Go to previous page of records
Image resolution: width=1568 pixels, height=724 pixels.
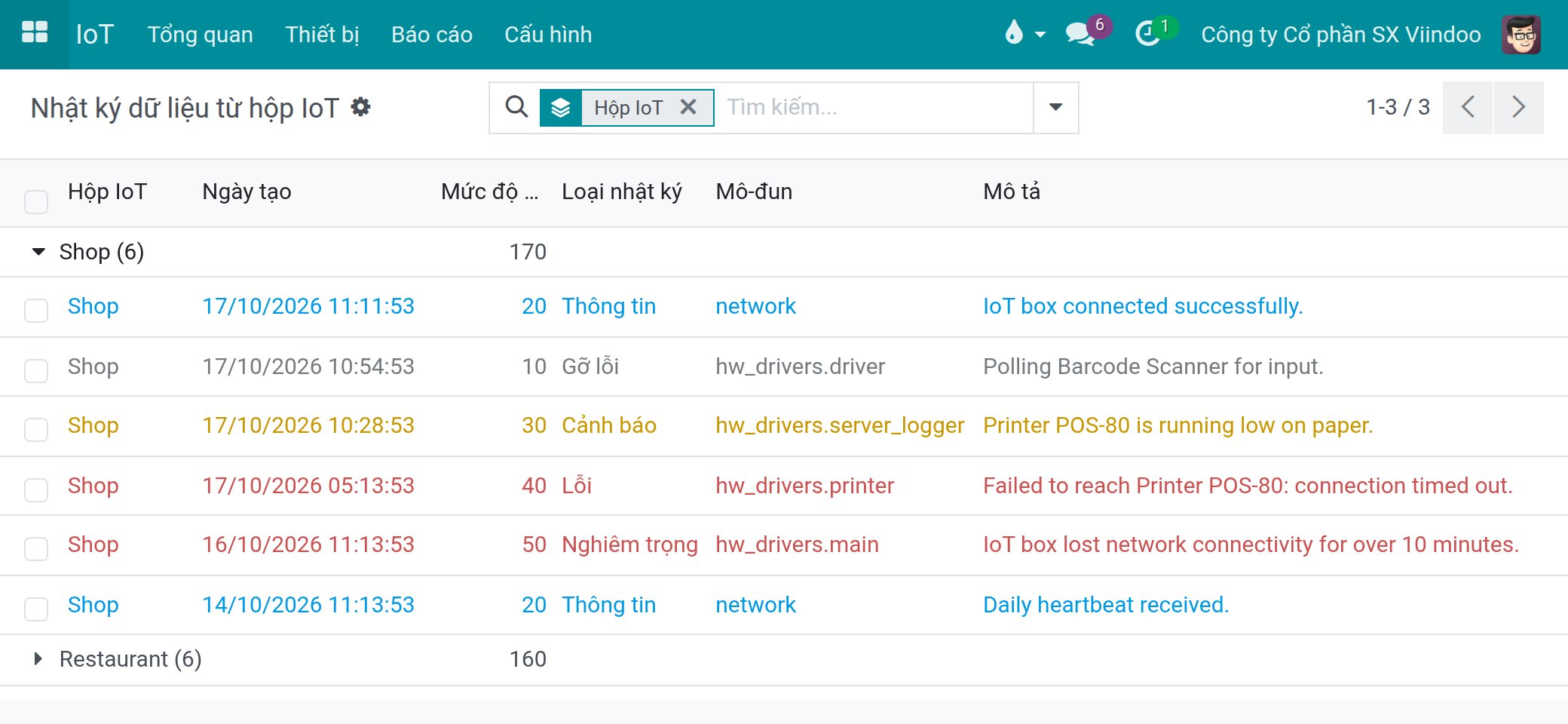point(1467,107)
